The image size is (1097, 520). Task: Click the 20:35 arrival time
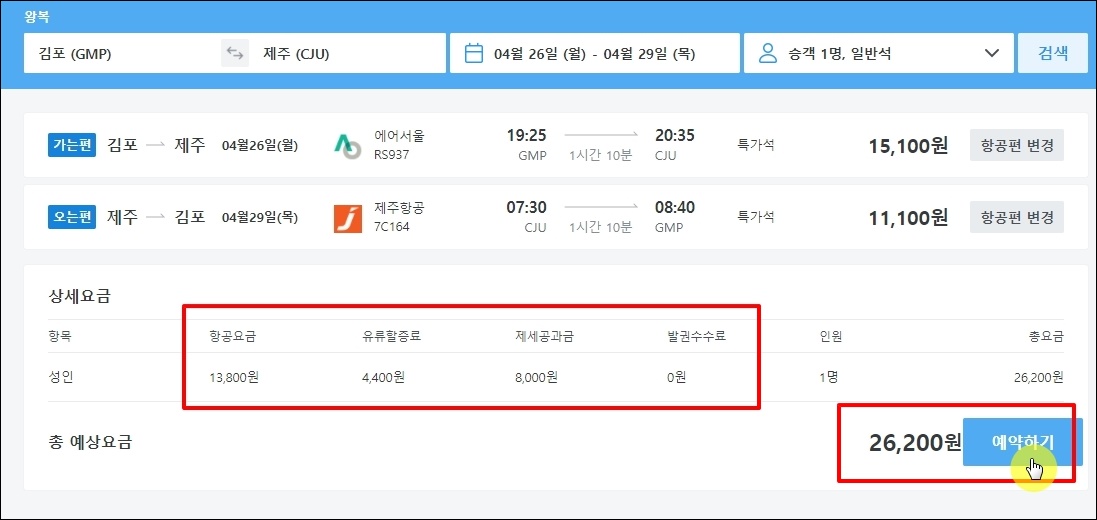(x=675, y=136)
